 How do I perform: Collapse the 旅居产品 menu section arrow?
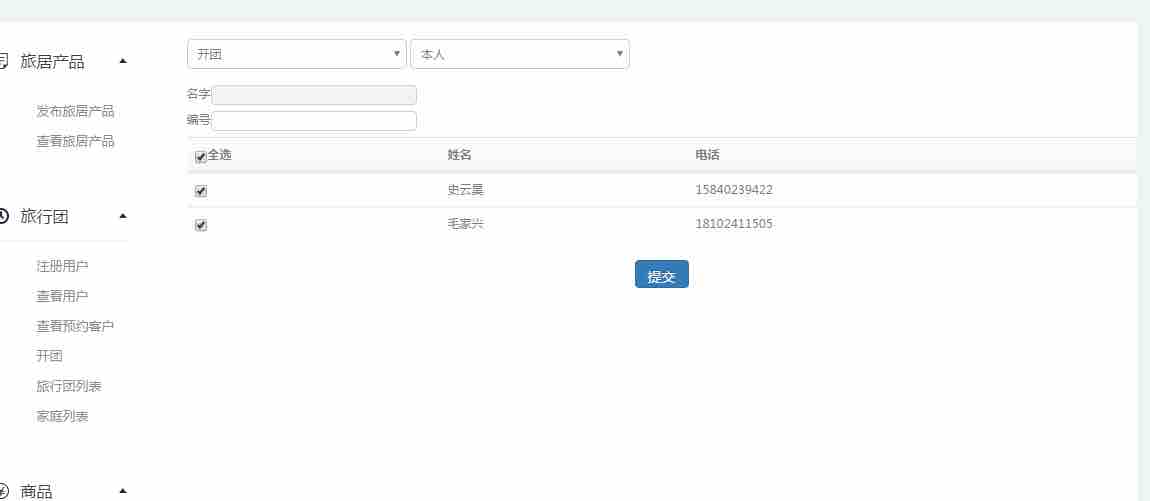click(x=123, y=62)
